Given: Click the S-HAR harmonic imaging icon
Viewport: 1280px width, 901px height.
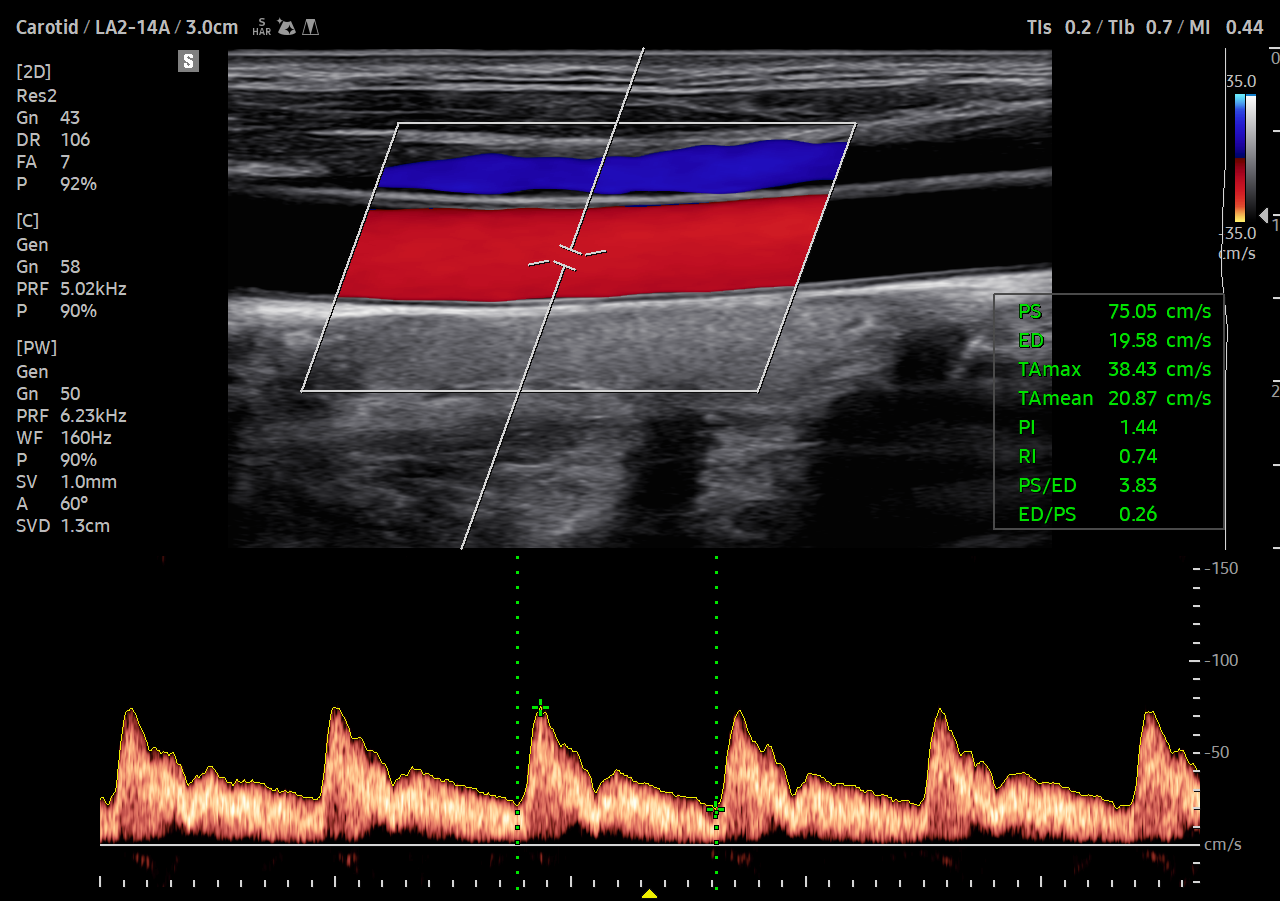Looking at the screenshot, I should [262, 27].
